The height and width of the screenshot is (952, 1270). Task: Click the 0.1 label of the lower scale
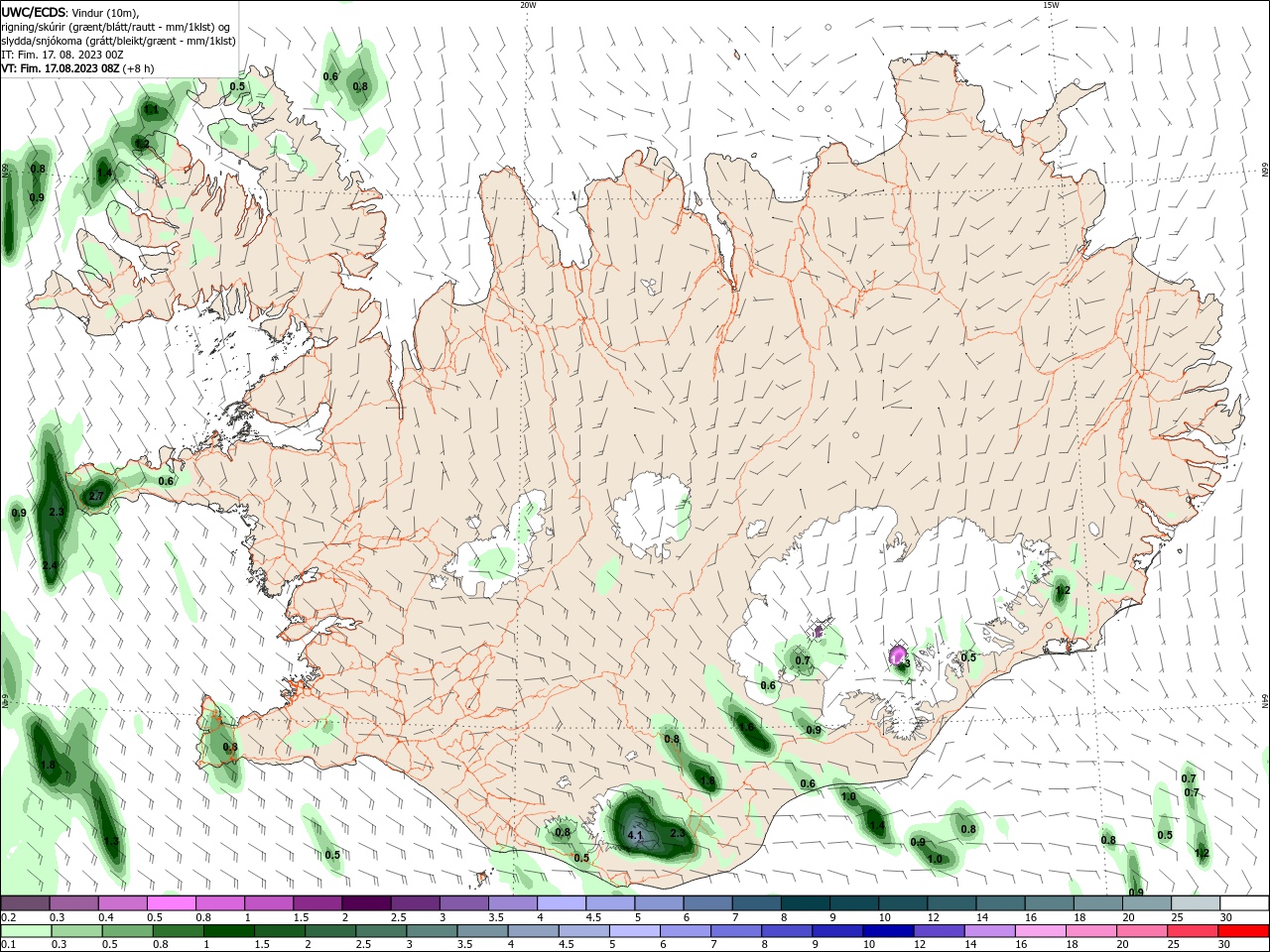pyautogui.click(x=9, y=944)
